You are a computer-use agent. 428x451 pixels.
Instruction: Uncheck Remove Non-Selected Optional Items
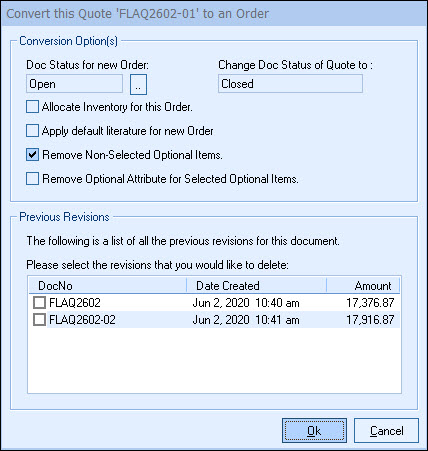tap(32, 155)
